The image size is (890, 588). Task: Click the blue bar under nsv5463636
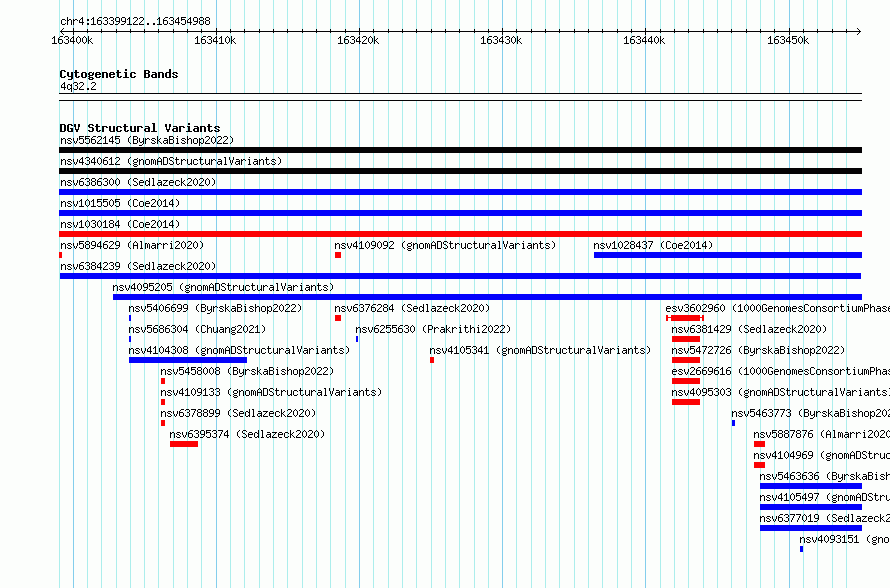tap(811, 486)
